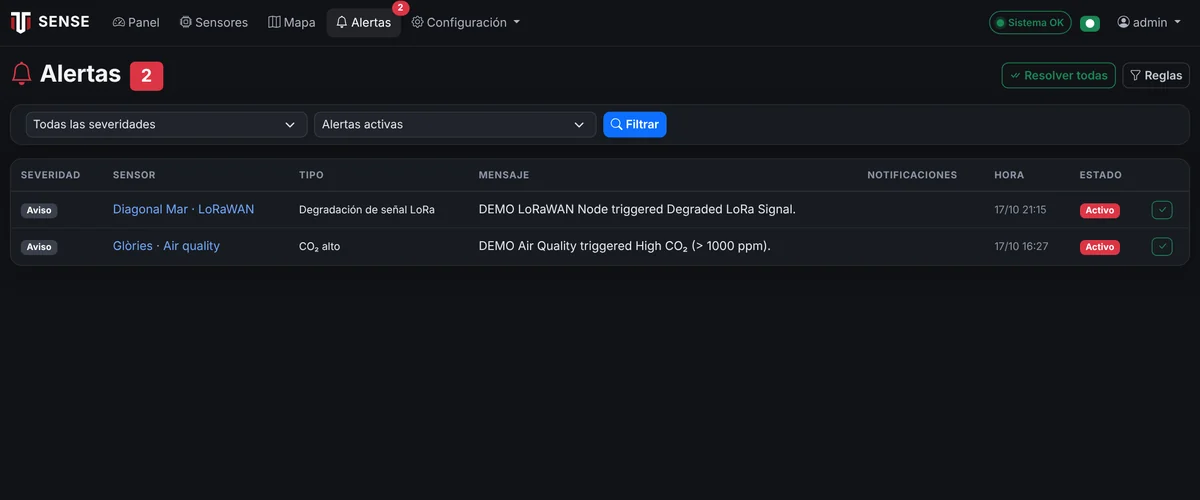Open the Diagonal Mar · LoRaWAN sensor link
This screenshot has height=500, width=1200.
coord(184,209)
